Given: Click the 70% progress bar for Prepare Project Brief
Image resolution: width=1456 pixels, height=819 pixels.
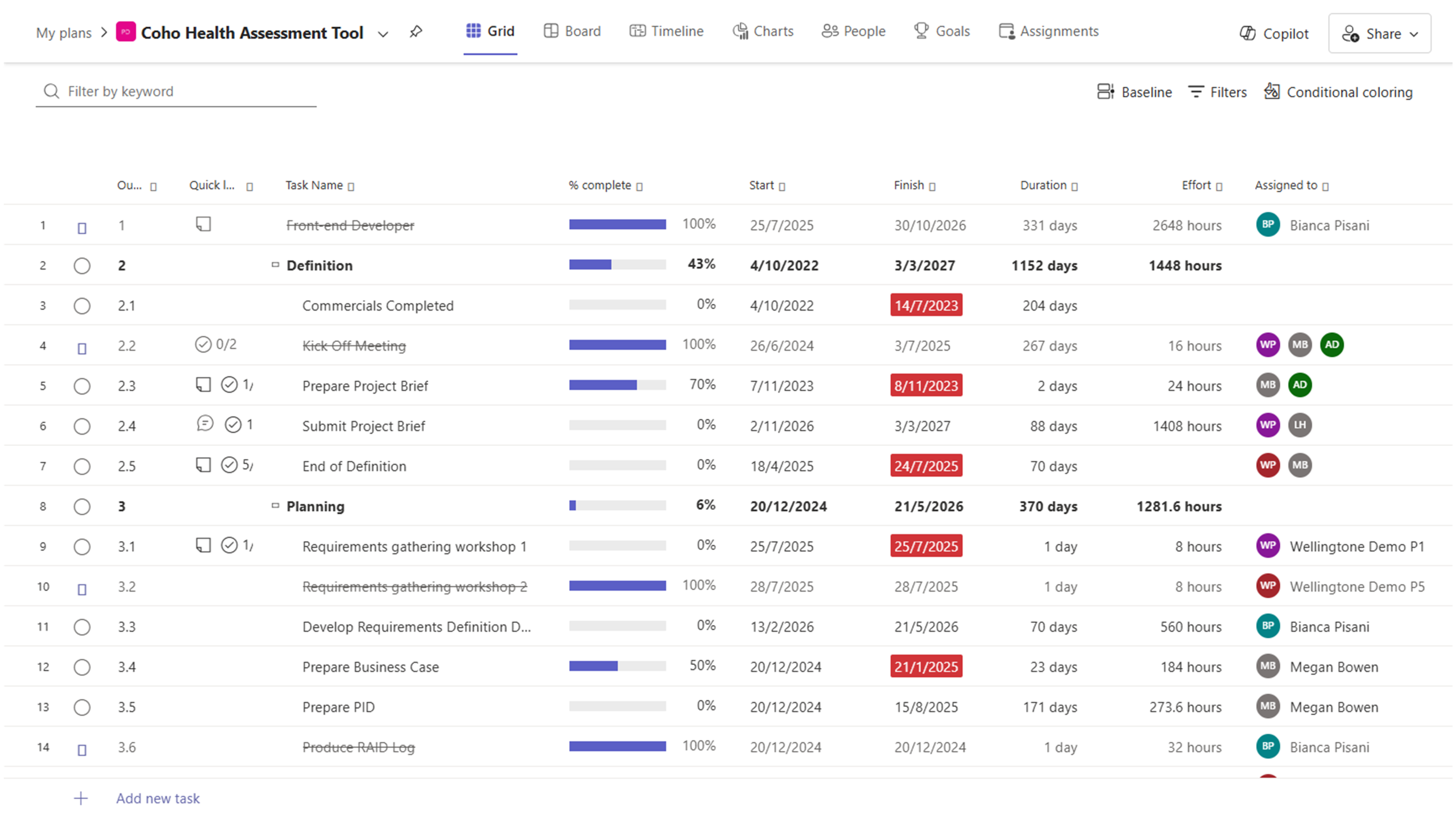Looking at the screenshot, I should (617, 385).
